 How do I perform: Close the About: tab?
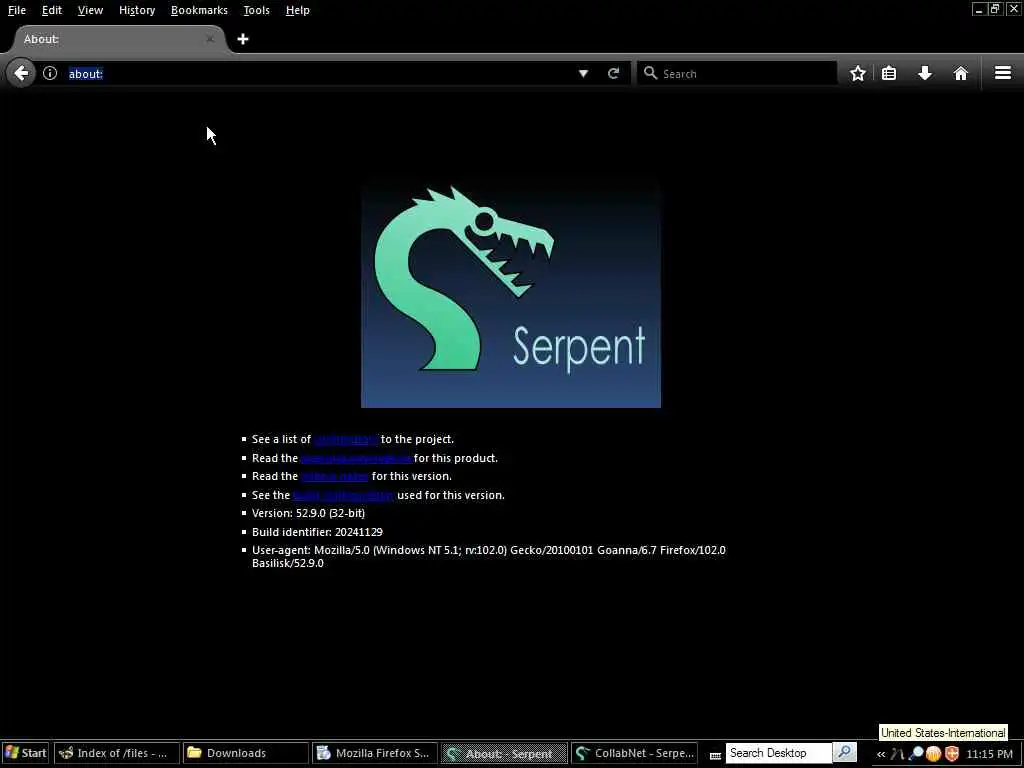pos(210,39)
